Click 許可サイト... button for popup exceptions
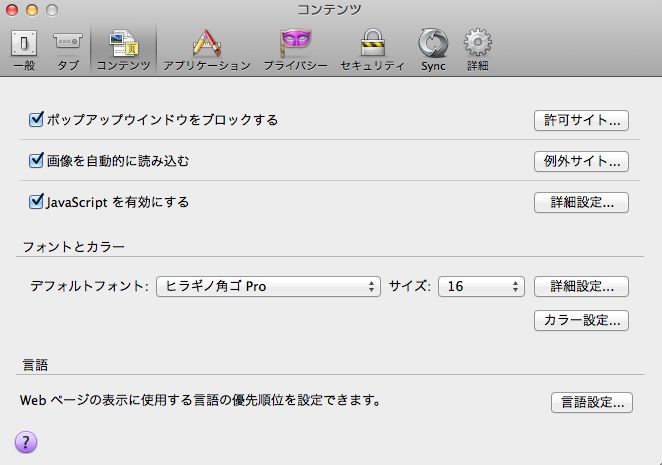This screenshot has height=465, width=662. (x=581, y=121)
